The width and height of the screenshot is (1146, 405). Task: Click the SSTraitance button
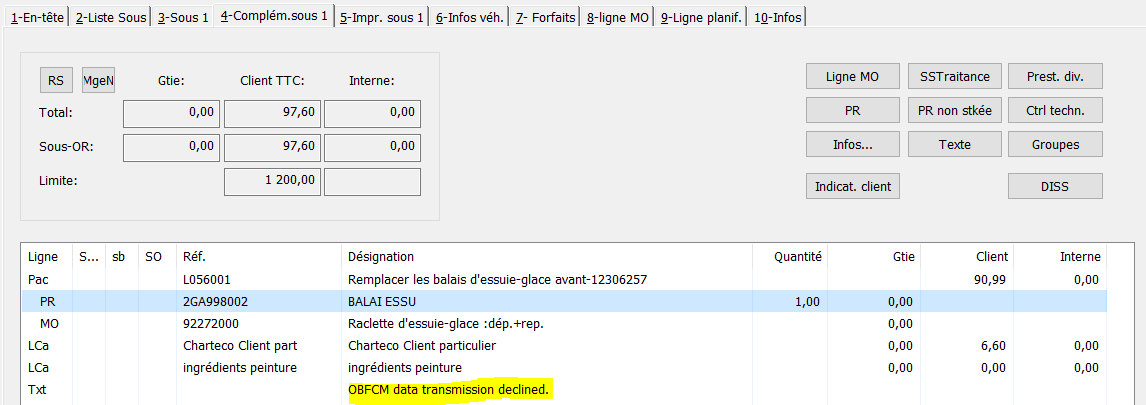955,76
